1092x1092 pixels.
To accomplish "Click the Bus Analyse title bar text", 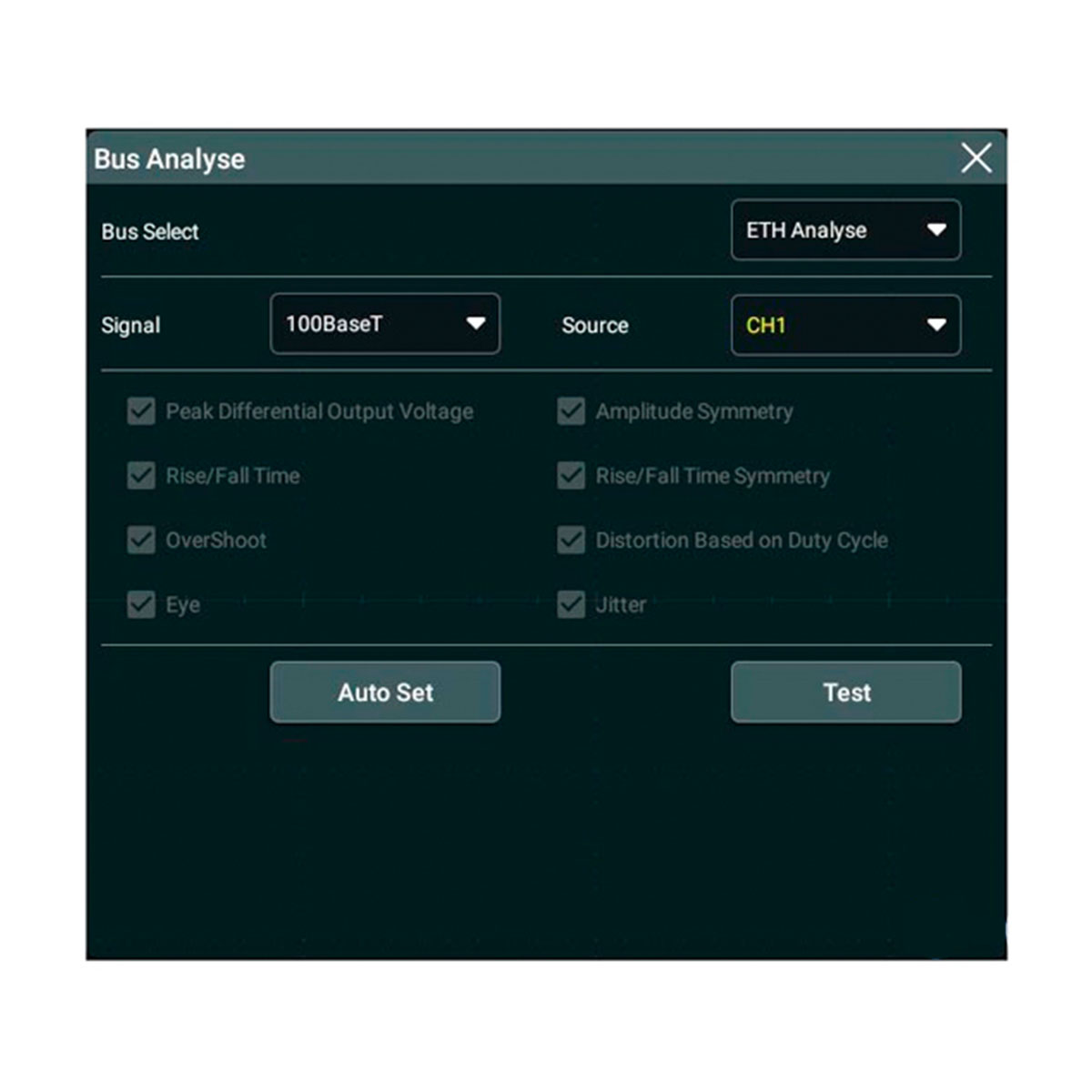I will coord(169,159).
